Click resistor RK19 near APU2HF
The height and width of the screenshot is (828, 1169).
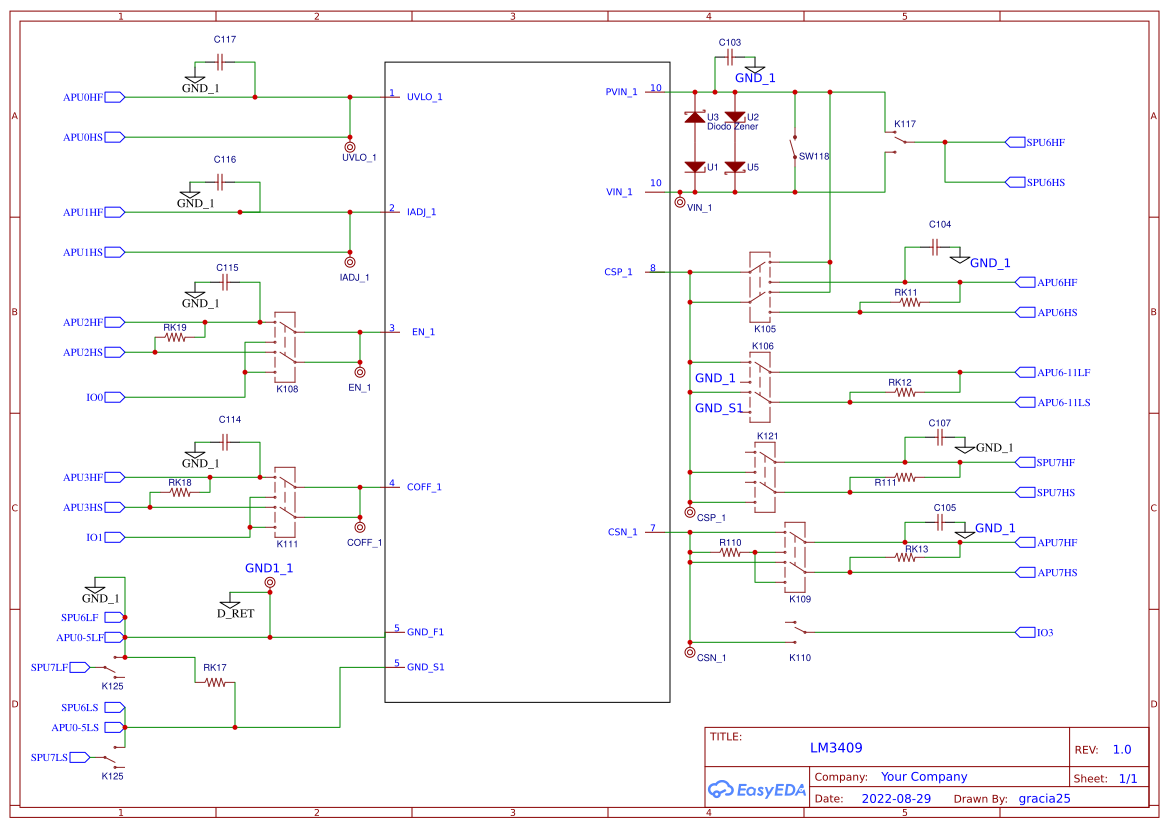click(175, 337)
